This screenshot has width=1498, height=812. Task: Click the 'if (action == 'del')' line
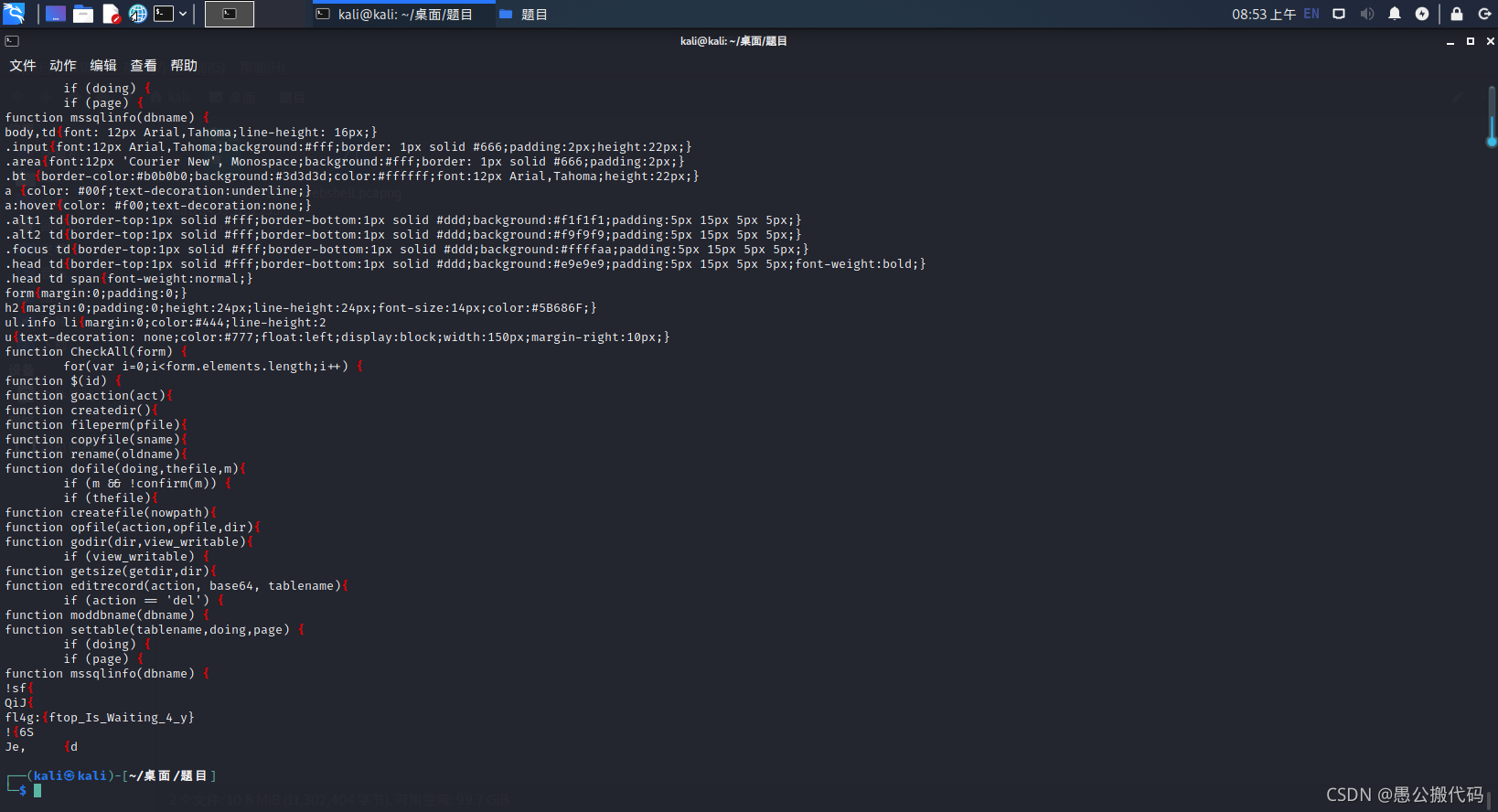point(144,601)
